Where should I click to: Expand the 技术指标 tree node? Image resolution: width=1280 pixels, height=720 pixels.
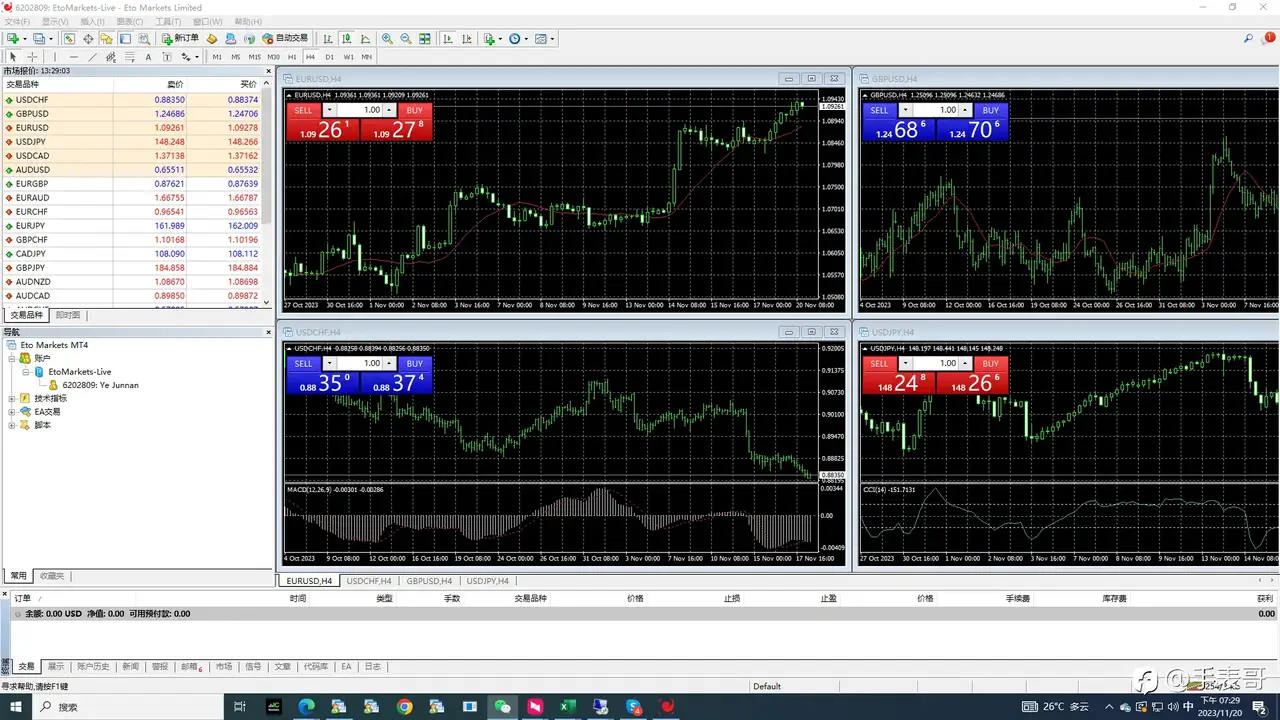pyautogui.click(x=12, y=398)
